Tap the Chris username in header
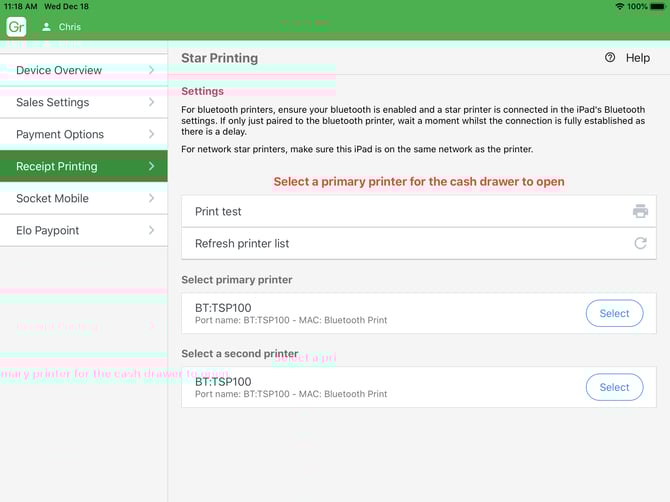 [x=70, y=27]
